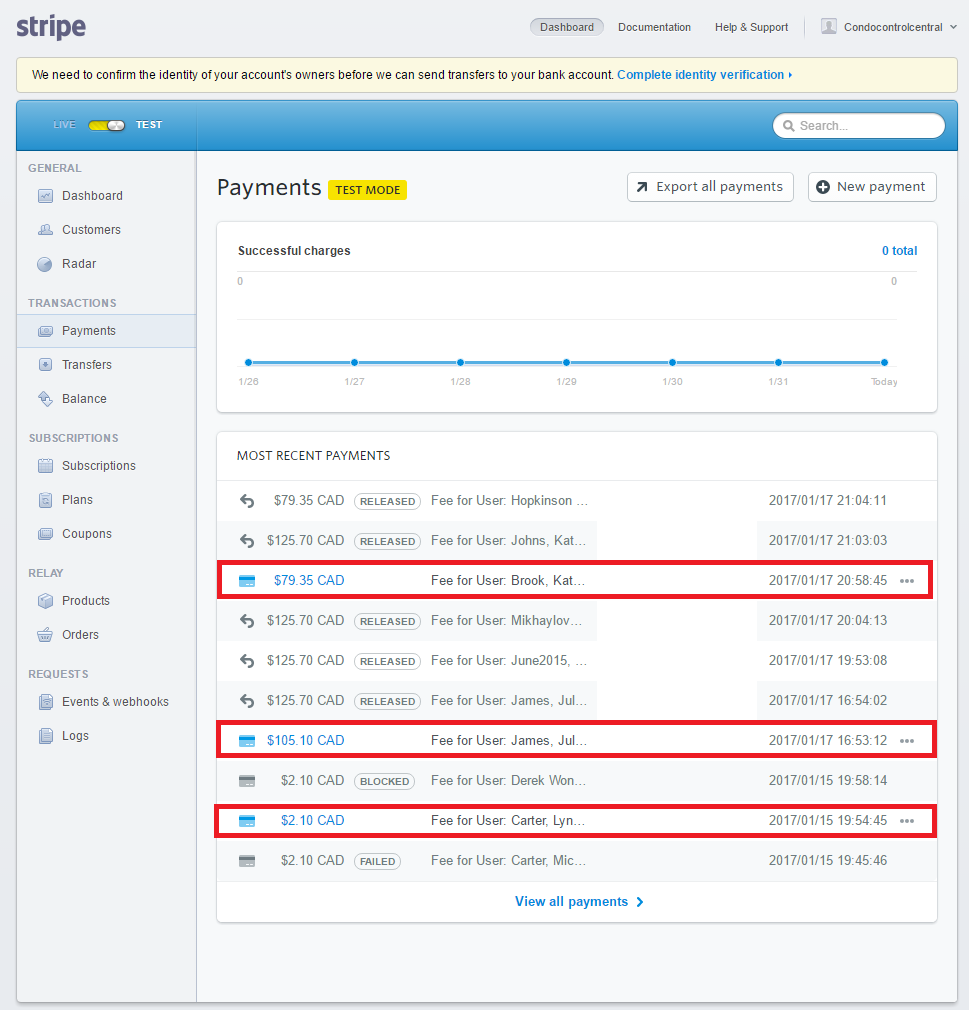969x1010 pixels.
Task: Open the Radar icon in sidebar
Action: (45, 264)
